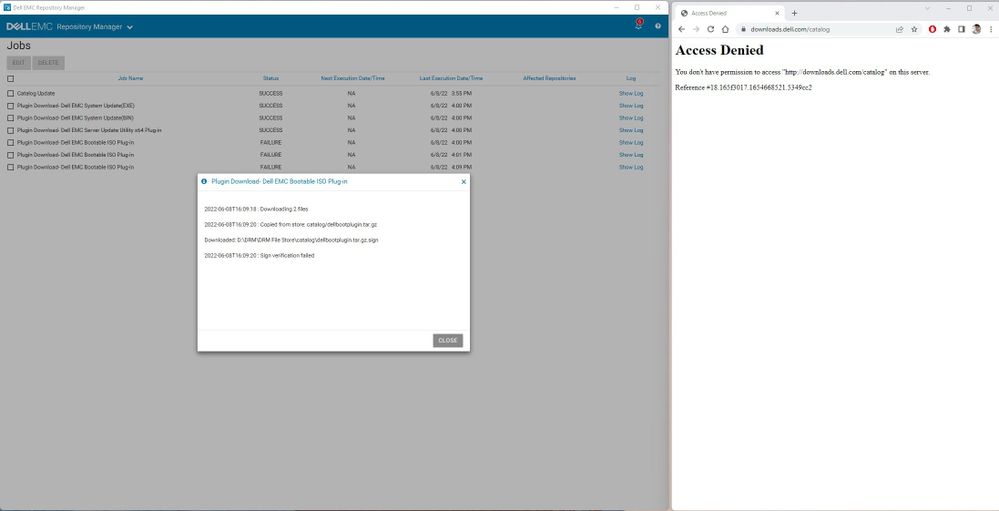Check the System Update(EXE) job checkbox
This screenshot has height=511, width=999.
tap(10, 106)
